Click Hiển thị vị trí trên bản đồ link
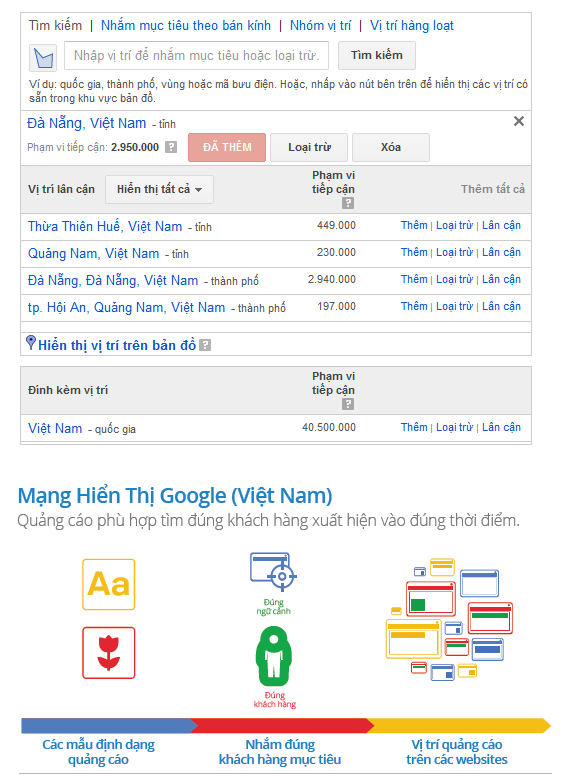 (x=117, y=345)
